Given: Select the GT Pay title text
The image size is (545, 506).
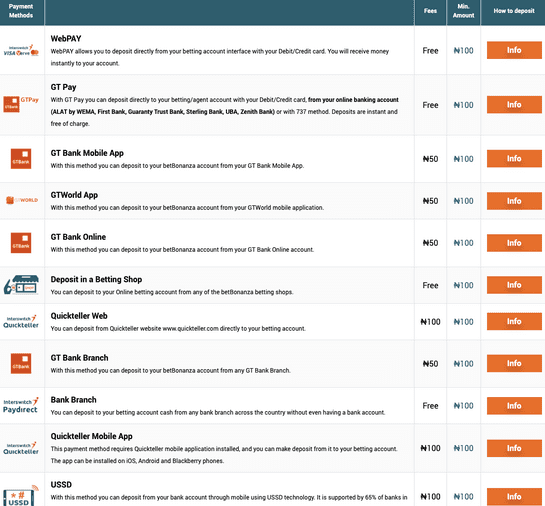Looking at the screenshot, I should coord(63,87).
